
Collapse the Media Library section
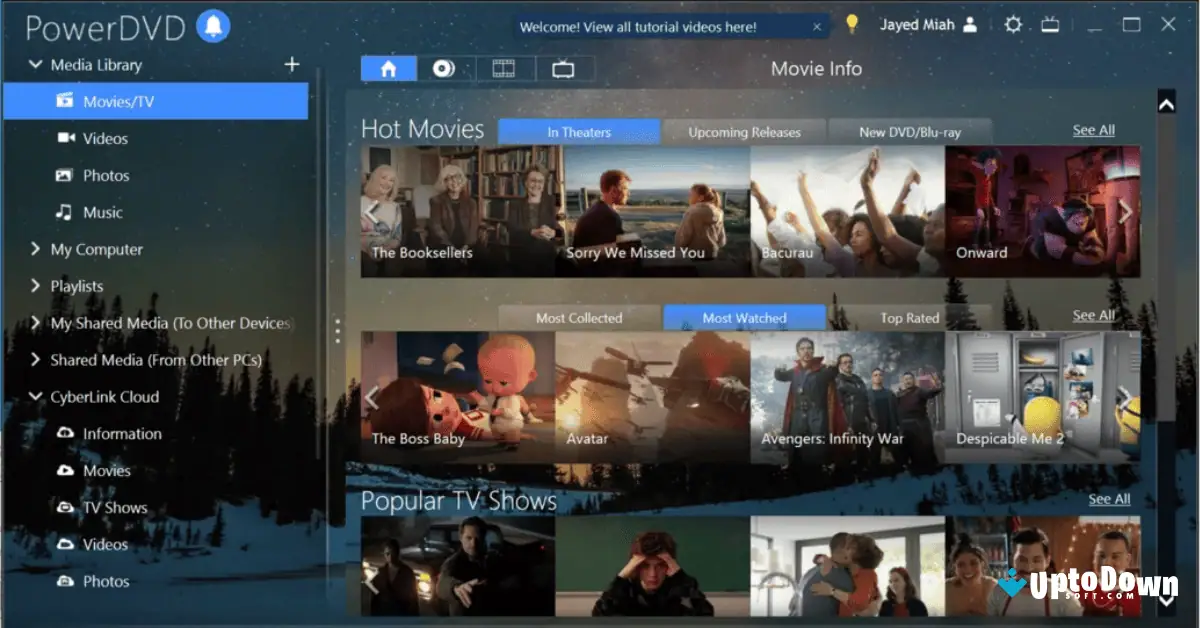(35, 64)
